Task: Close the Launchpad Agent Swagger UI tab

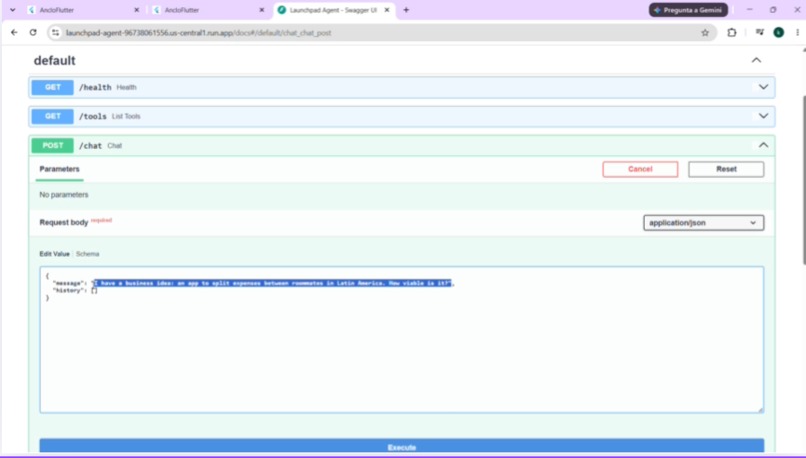Action: (x=387, y=10)
